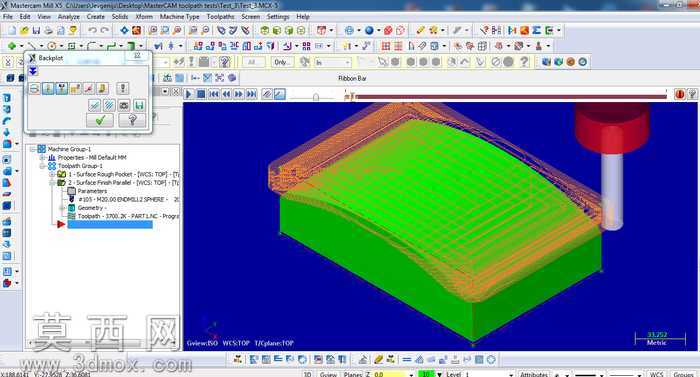Click the yellow pencil icon in top toolbar
This screenshot has width=700, height=377.
tap(421, 30)
